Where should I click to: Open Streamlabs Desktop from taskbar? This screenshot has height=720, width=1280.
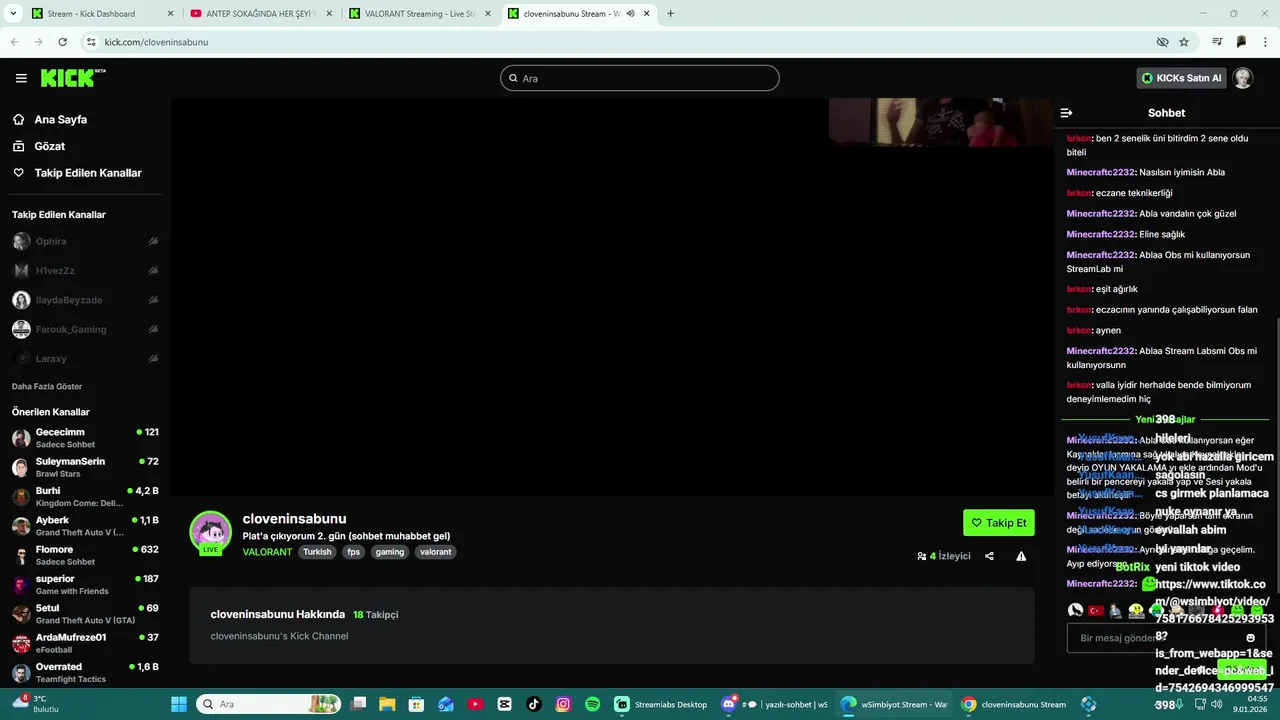662,704
